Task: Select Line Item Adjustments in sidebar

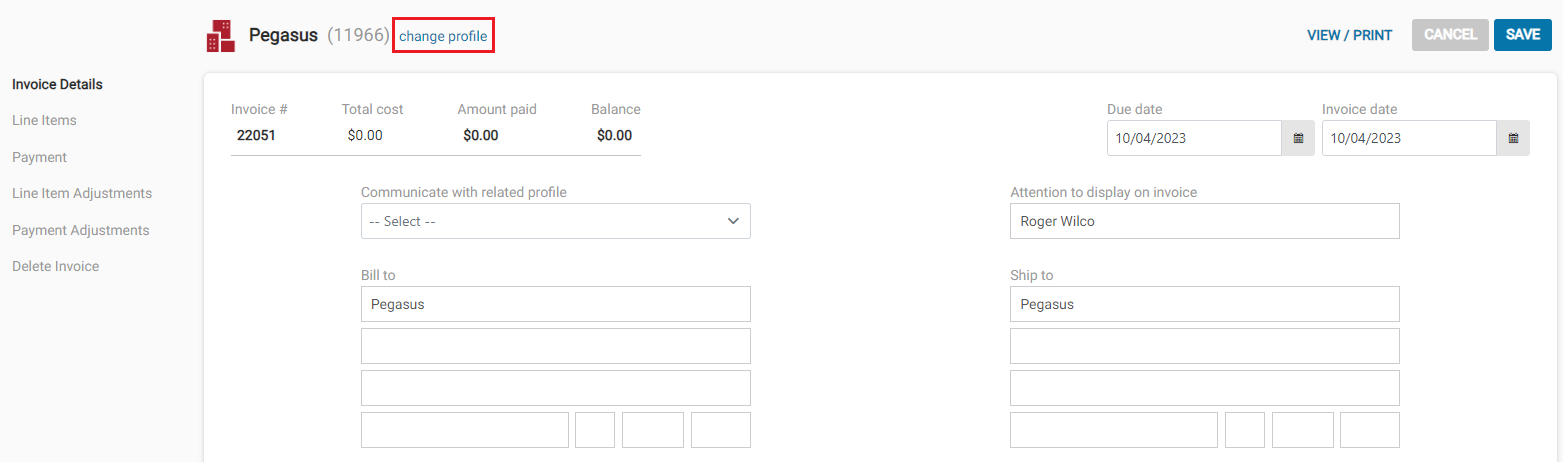Action: [82, 193]
